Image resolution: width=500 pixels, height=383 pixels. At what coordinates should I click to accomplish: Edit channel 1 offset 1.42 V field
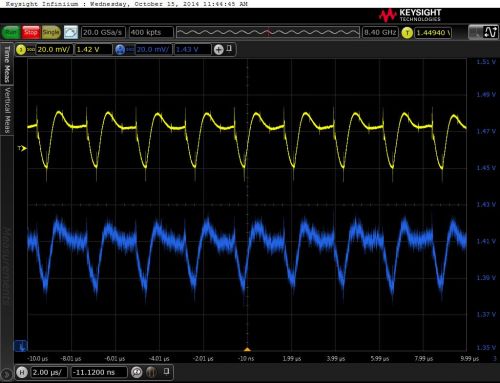(x=93, y=50)
